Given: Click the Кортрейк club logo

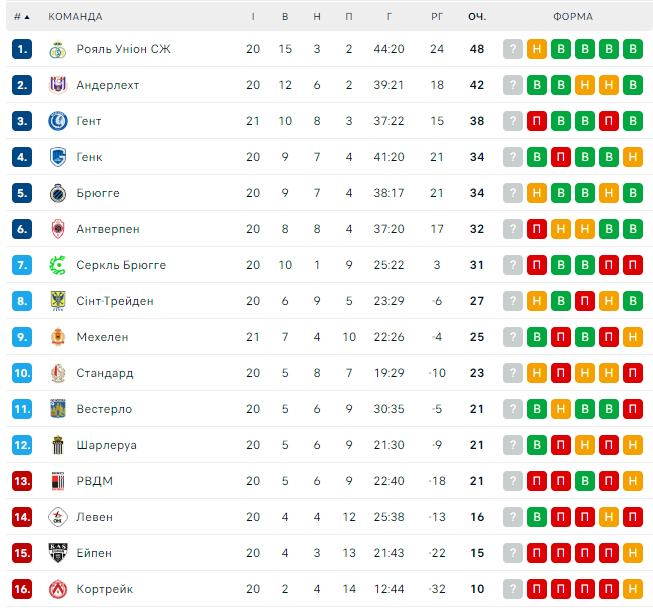Looking at the screenshot, I should (x=56, y=589).
